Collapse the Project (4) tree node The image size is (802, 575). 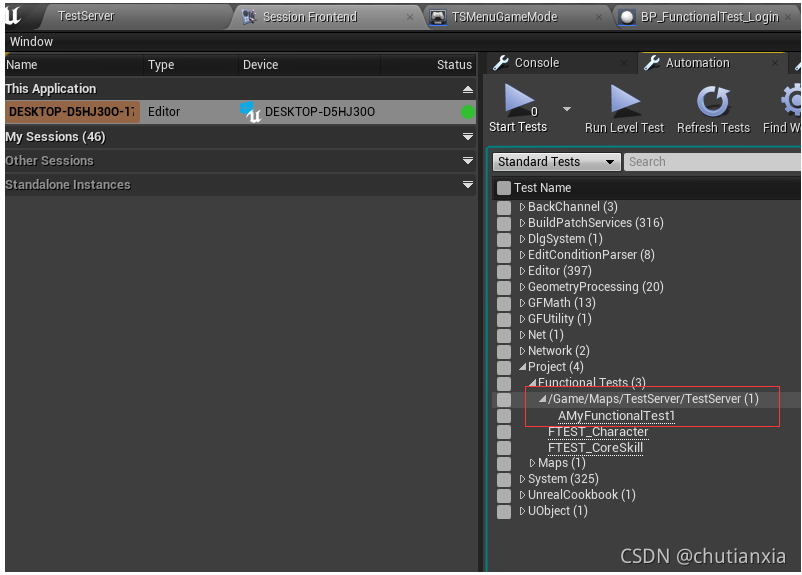coord(522,367)
